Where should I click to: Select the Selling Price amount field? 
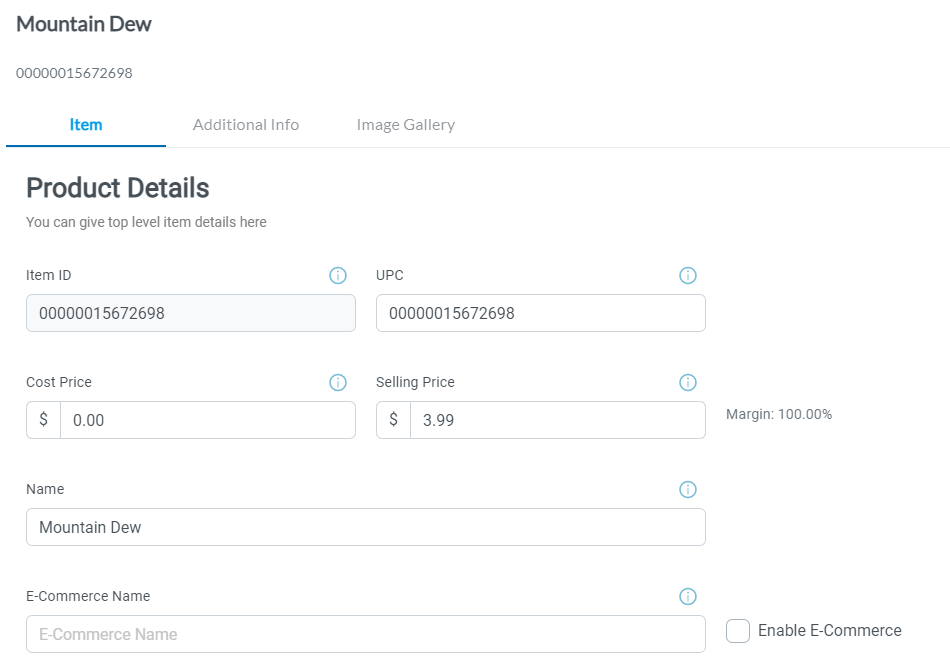click(558, 420)
